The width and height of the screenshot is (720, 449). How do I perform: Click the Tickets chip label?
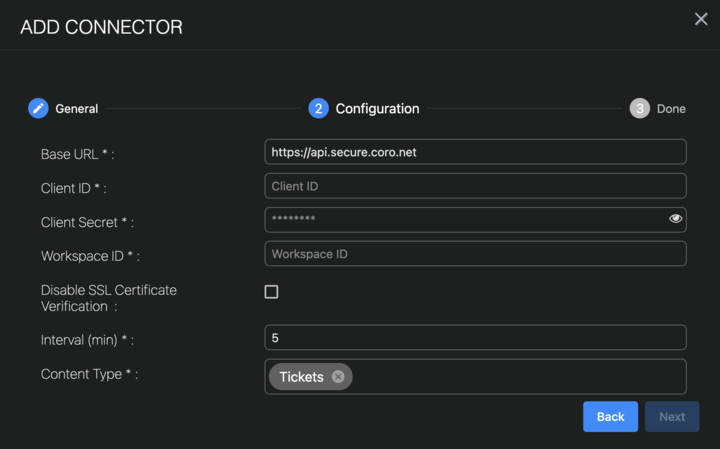point(301,377)
